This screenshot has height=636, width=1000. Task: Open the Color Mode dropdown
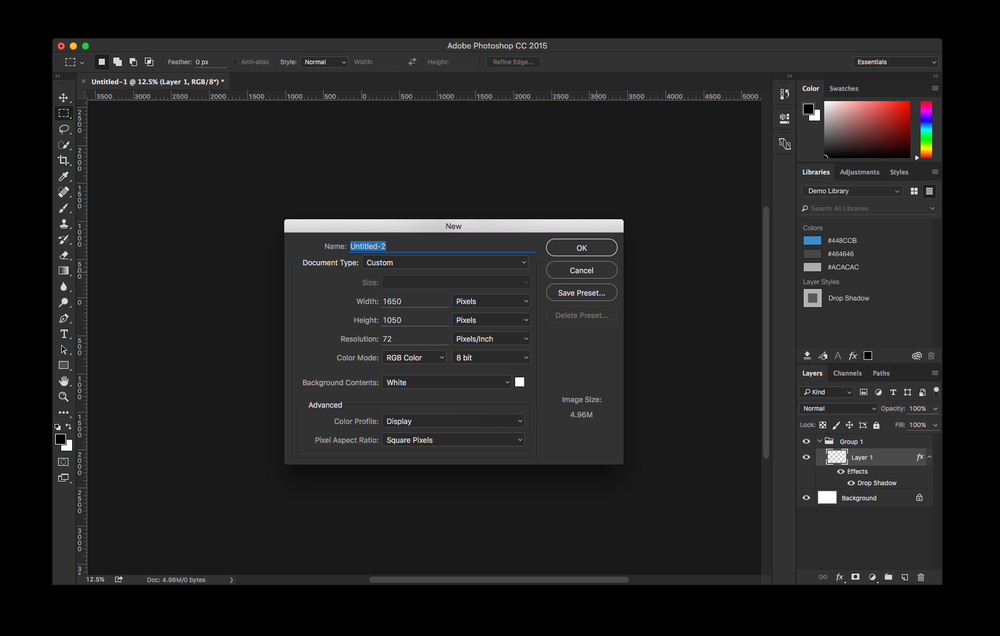(414, 358)
